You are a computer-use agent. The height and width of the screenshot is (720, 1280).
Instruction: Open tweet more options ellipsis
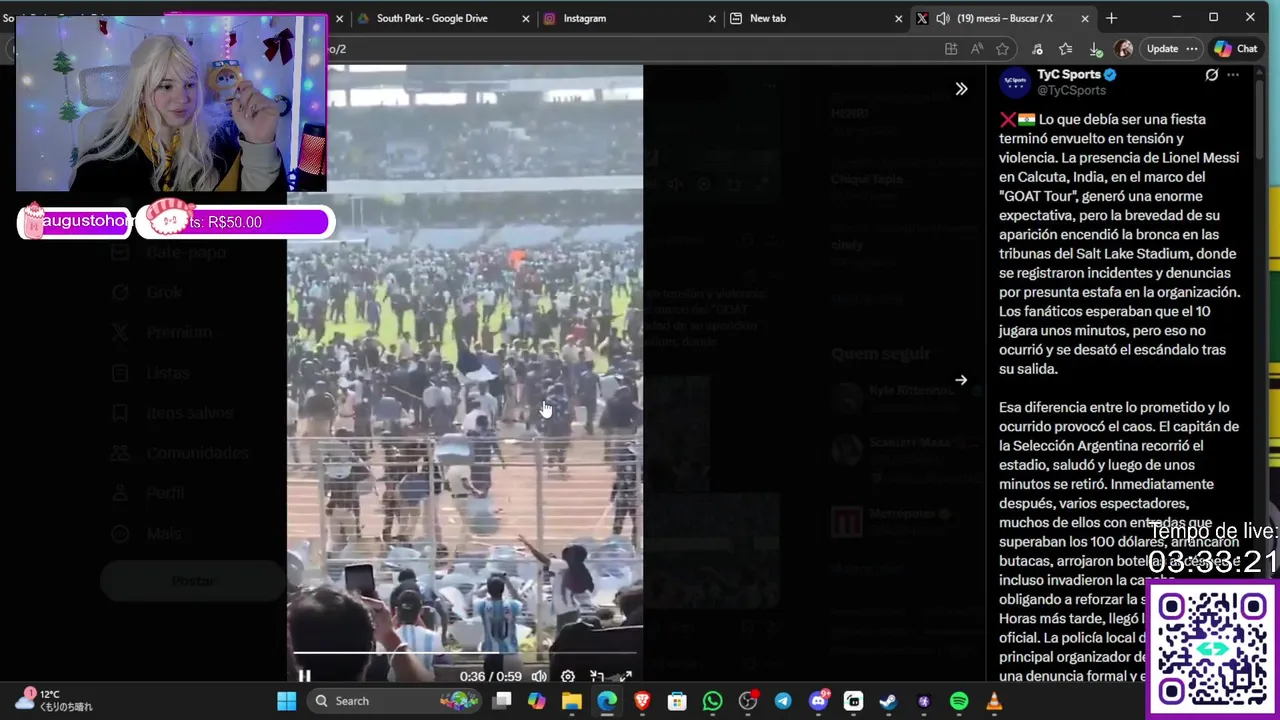pyautogui.click(x=1233, y=75)
